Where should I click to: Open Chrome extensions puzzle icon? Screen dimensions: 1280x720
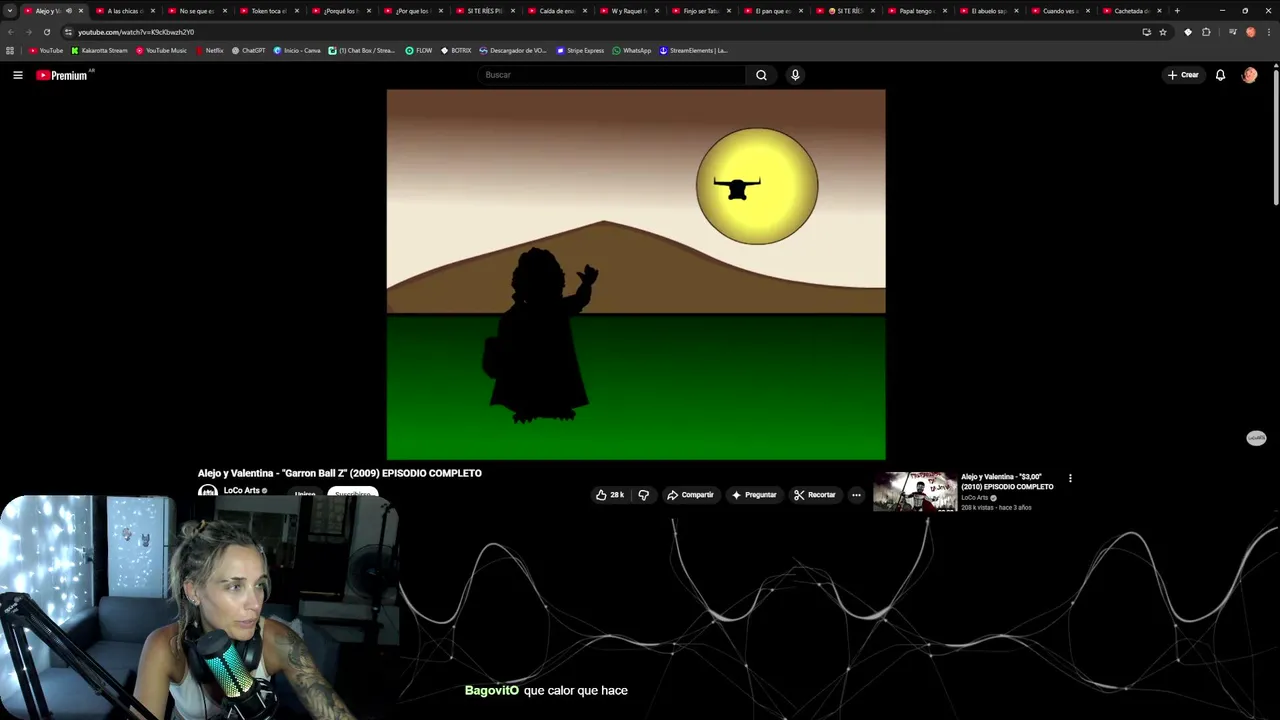point(1206,32)
